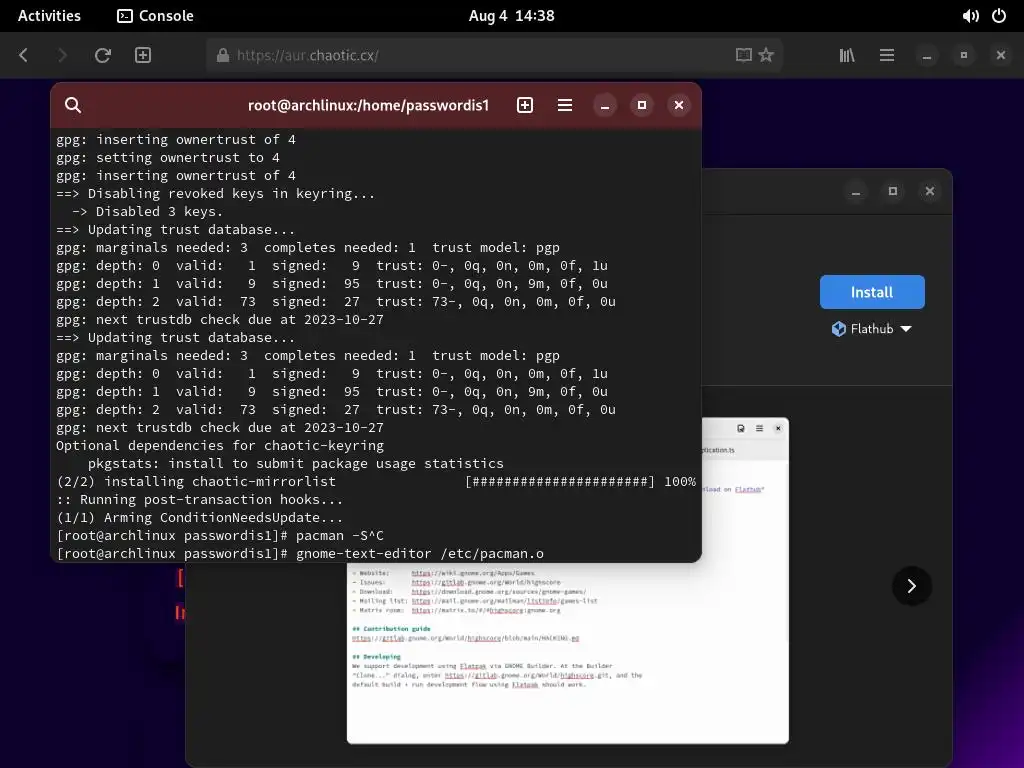Click the '(2/2) installing chaotic-mirrorlist' line
This screenshot has height=768, width=1024.
point(376,481)
